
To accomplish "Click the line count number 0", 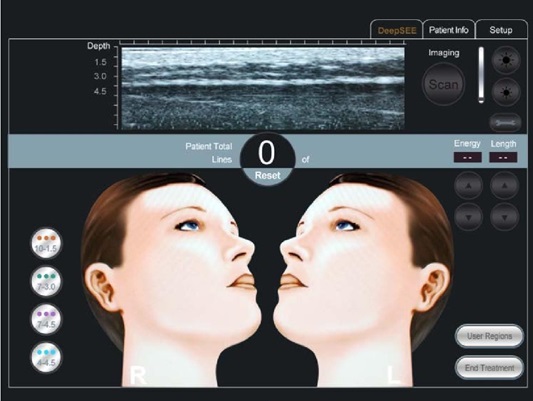I will [266, 153].
